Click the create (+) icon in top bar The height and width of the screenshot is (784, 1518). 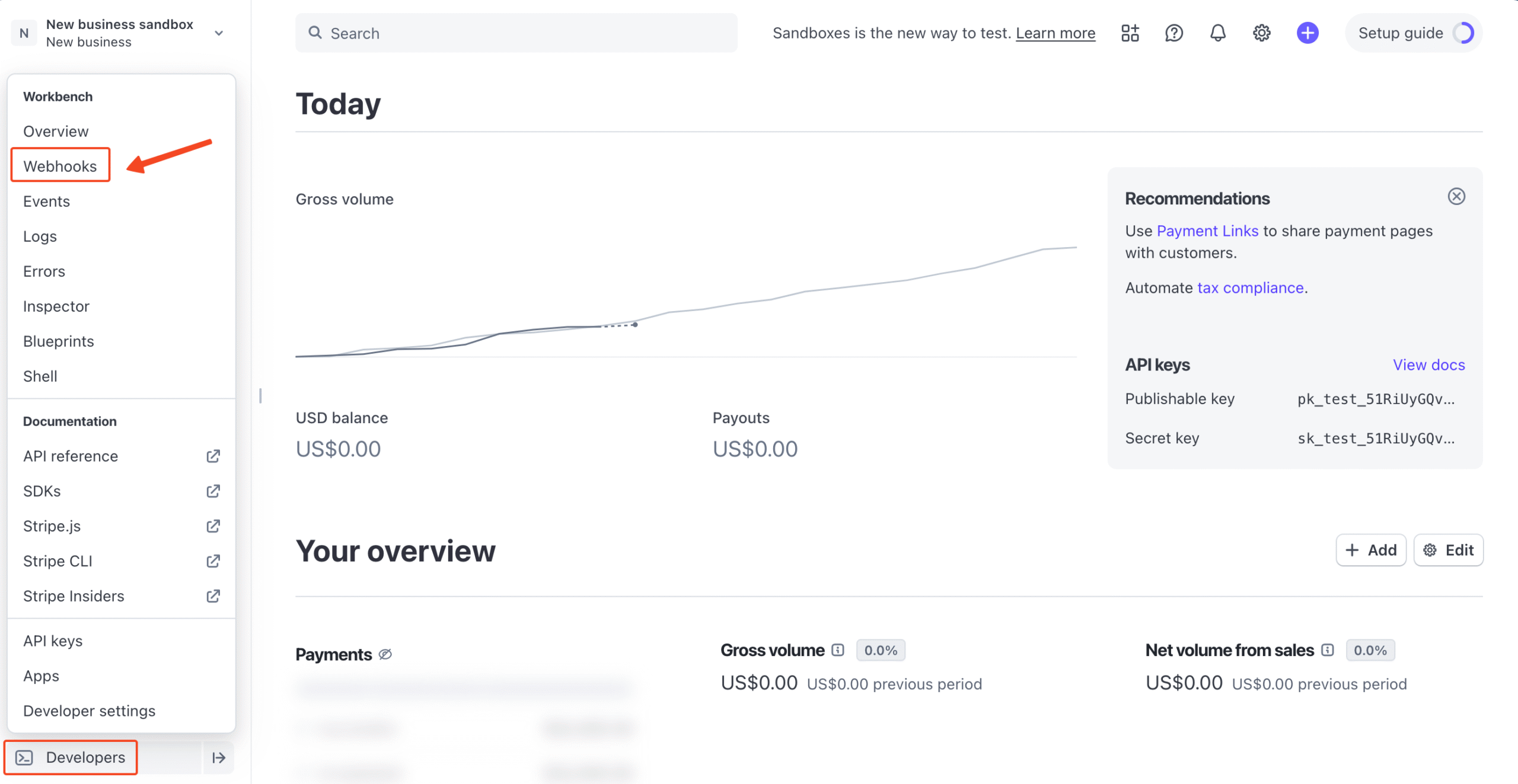point(1307,33)
